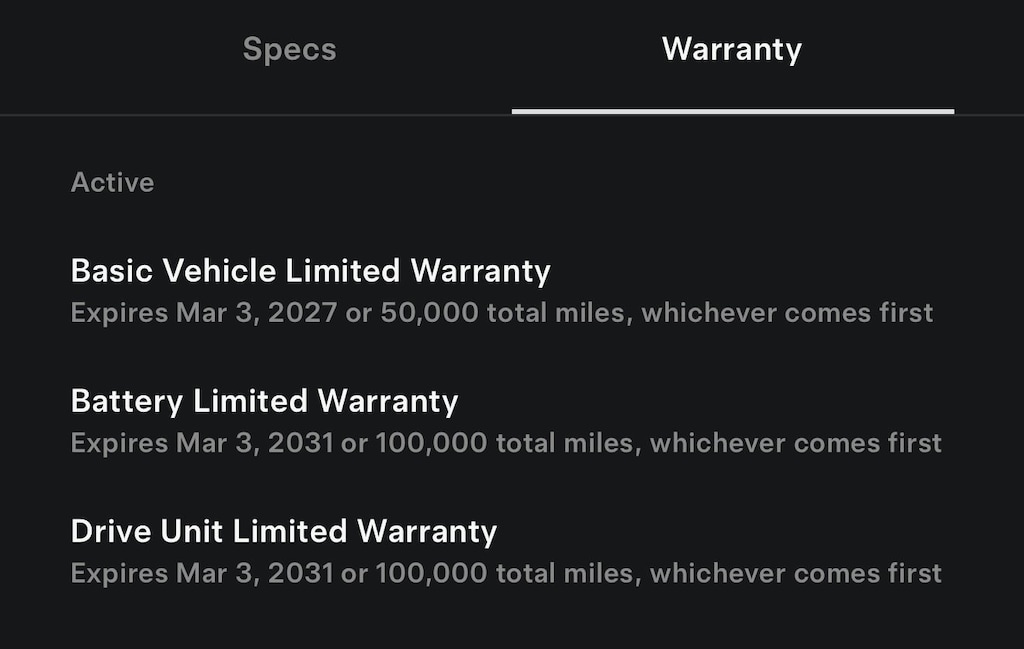Screen dimensions: 1024x649
Task: Click the gray divider line beneath Specs
Action: [x=256, y=115]
